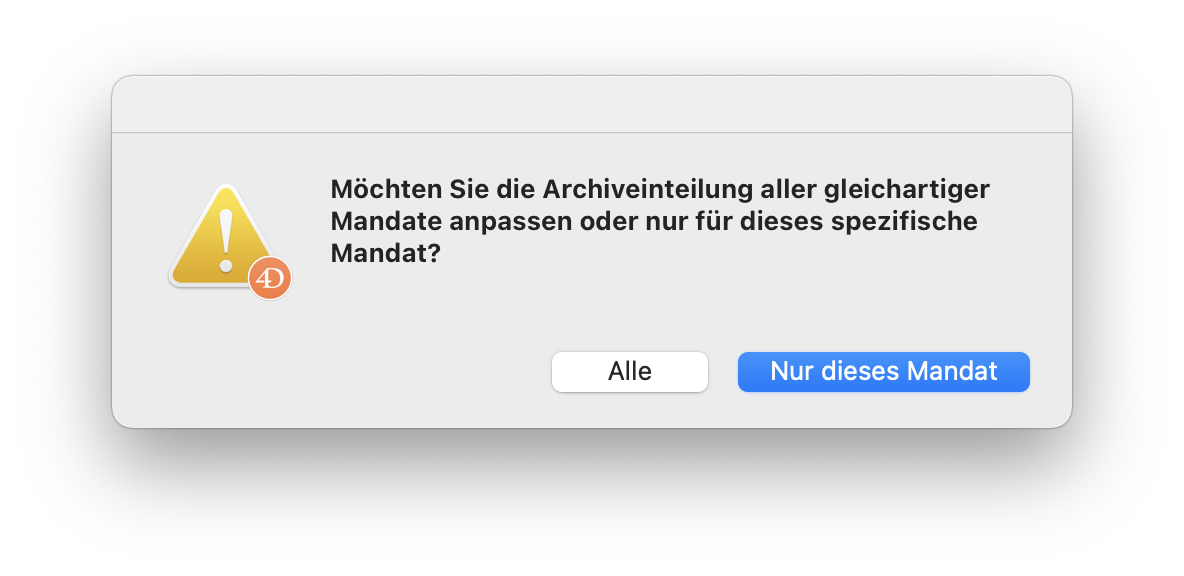Select the blue default button
Image resolution: width=1184 pixels, height=576 pixels.
[883, 371]
